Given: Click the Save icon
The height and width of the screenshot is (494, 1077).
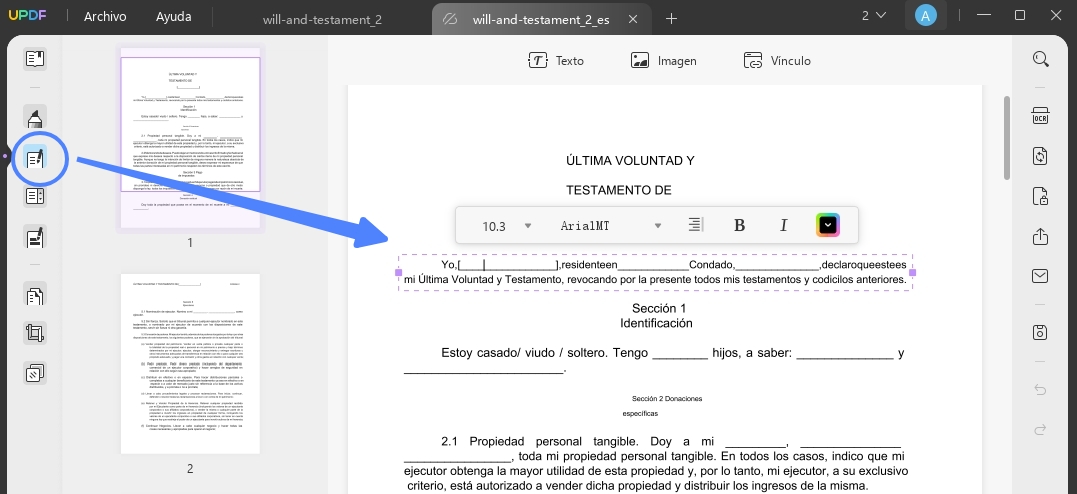Looking at the screenshot, I should pos(1041,333).
